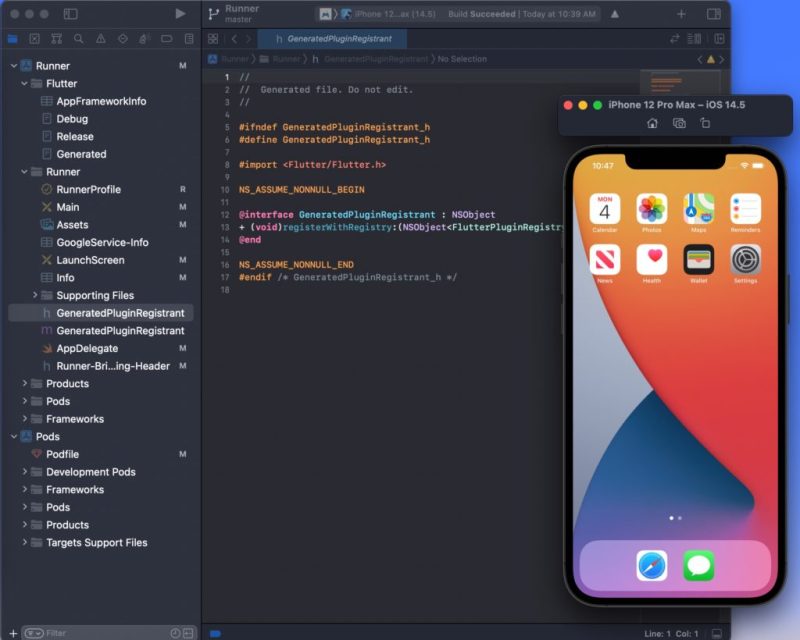Expand the Development Pods group
Viewport: 800px width, 640px height.
pos(24,472)
